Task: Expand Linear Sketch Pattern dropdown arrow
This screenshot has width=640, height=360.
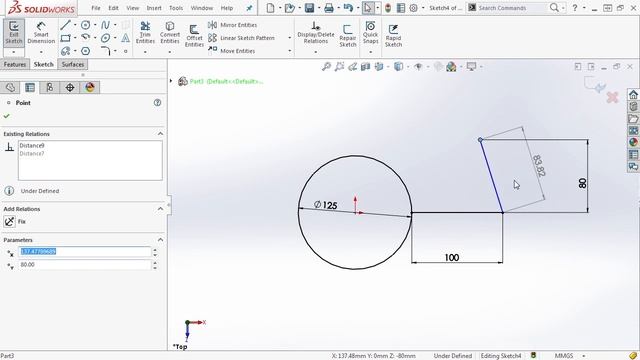Action: point(289,38)
